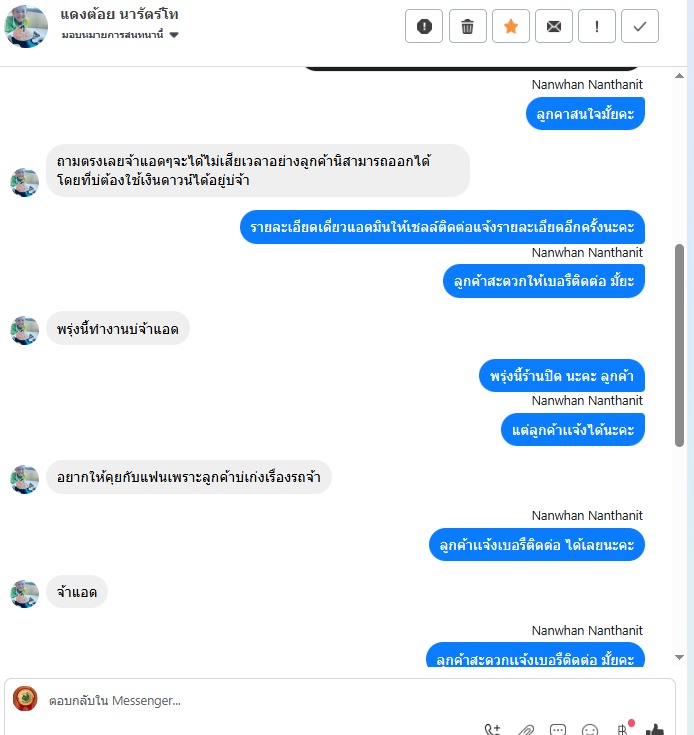The width and height of the screenshot is (694, 735).
Task: Mark conversation as done with checkmark
Action: [x=640, y=26]
